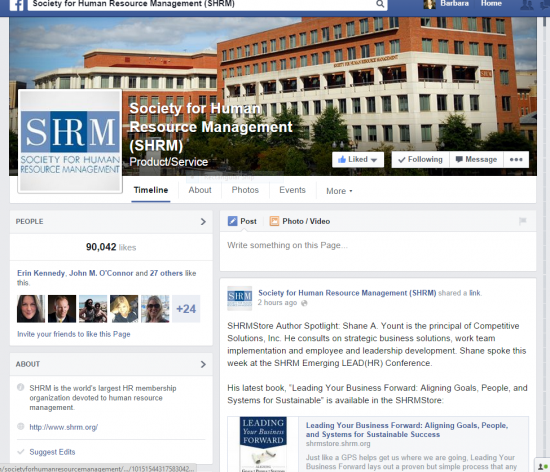This screenshot has width=550, height=472.
Task: Open the Photos tab
Action: tap(245, 190)
